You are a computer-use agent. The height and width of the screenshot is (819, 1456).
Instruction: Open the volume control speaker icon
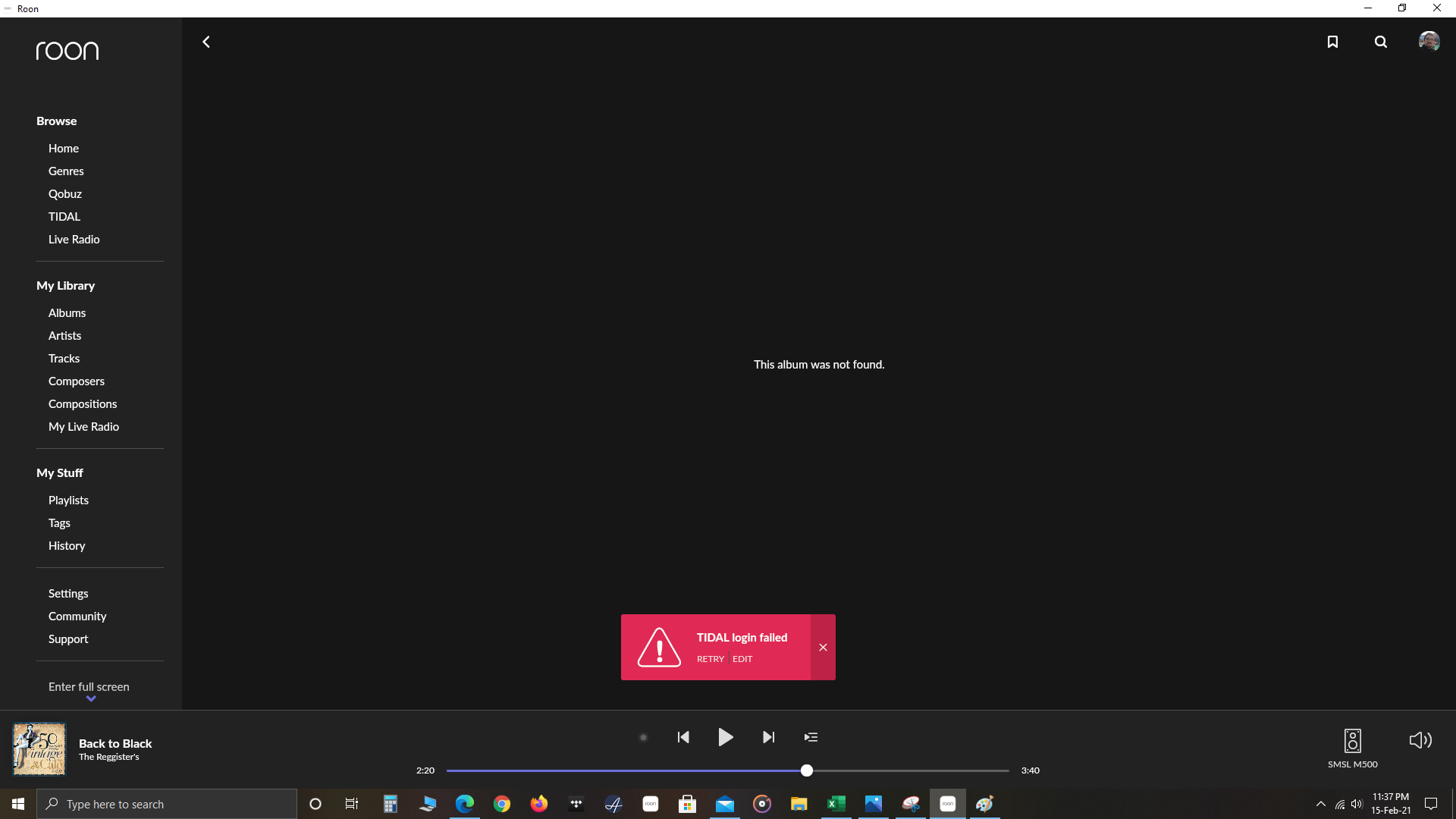(1420, 740)
